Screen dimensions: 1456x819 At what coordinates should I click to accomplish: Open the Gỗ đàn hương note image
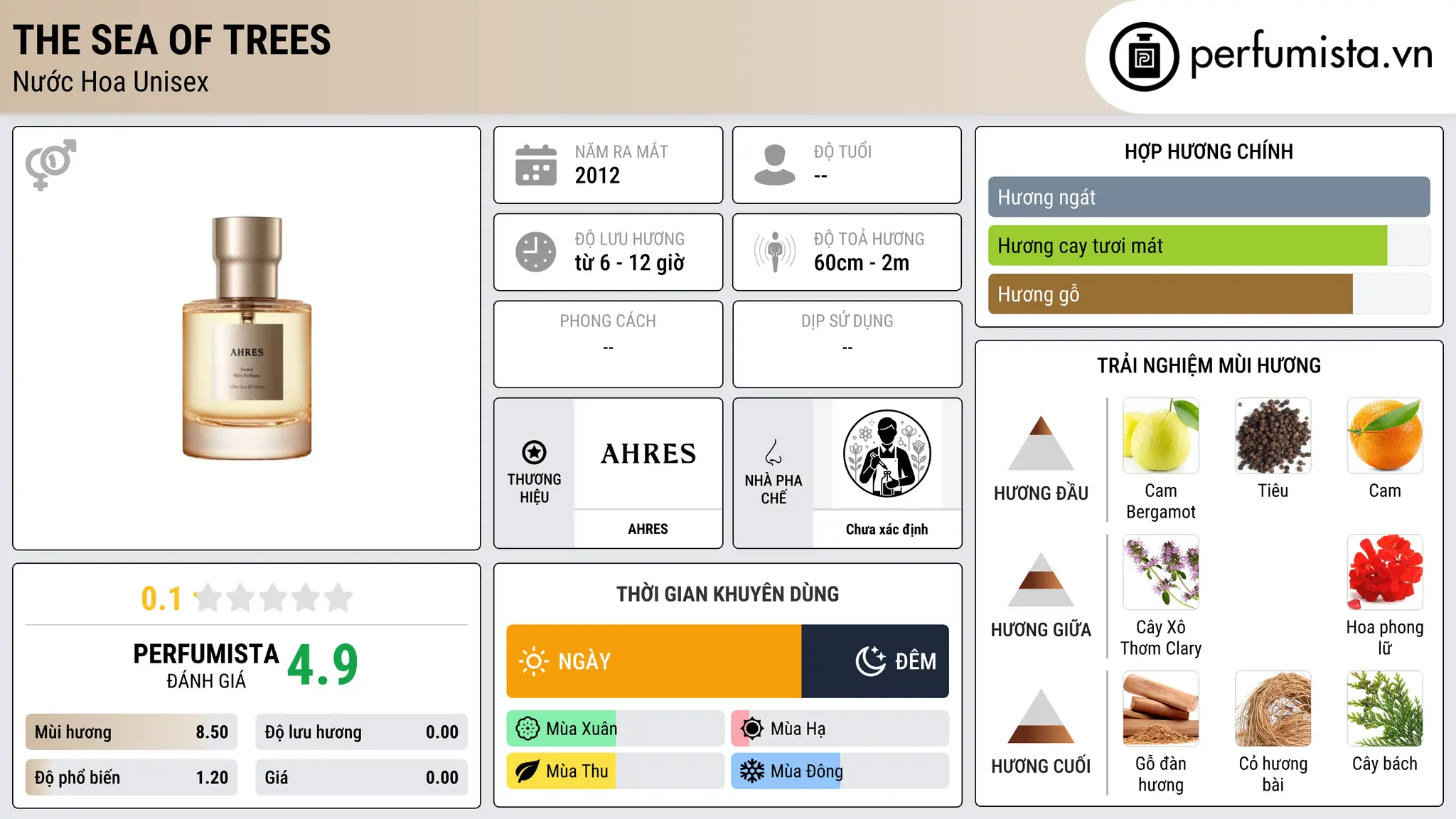point(1161,709)
